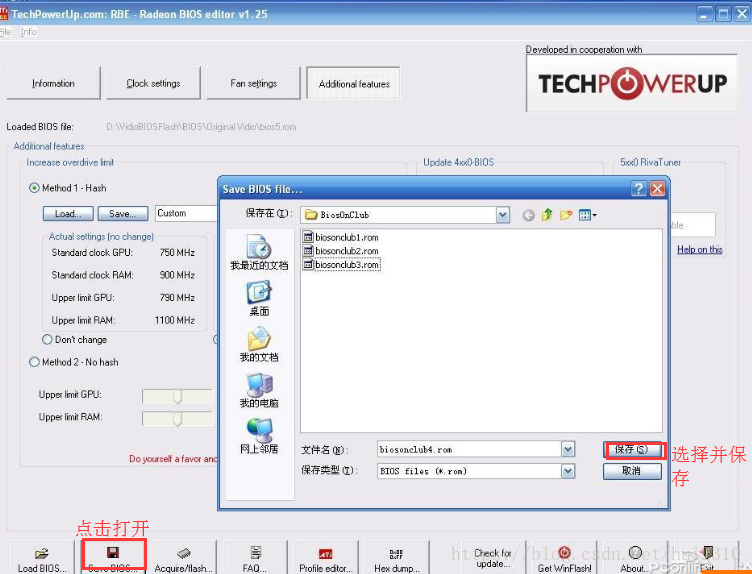Select Method 1 - Hash option
The width and height of the screenshot is (752, 574).
pyautogui.click(x=35, y=188)
